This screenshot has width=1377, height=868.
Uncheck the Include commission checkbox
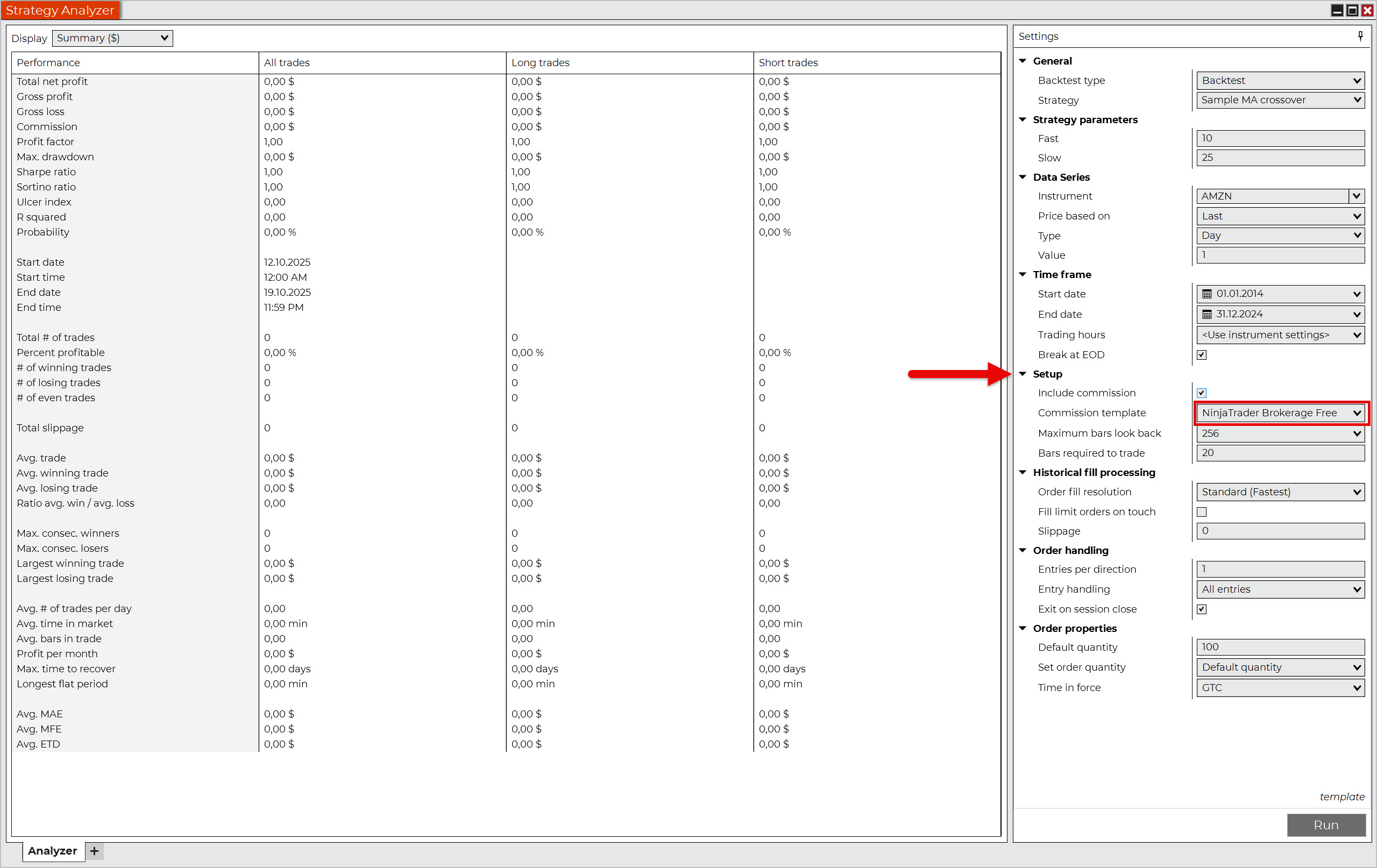(1202, 393)
